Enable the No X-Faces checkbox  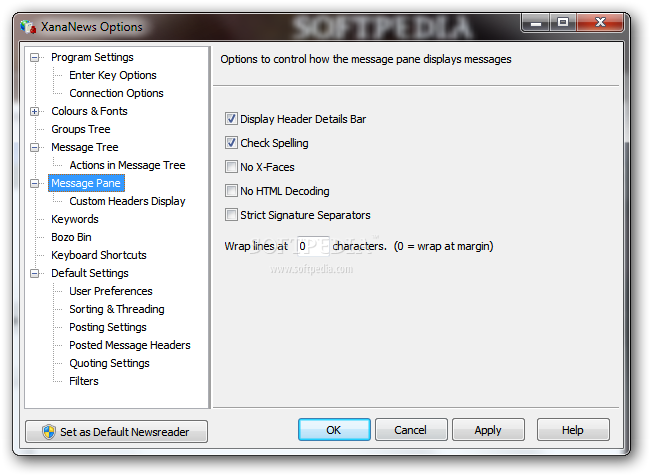(x=231, y=167)
